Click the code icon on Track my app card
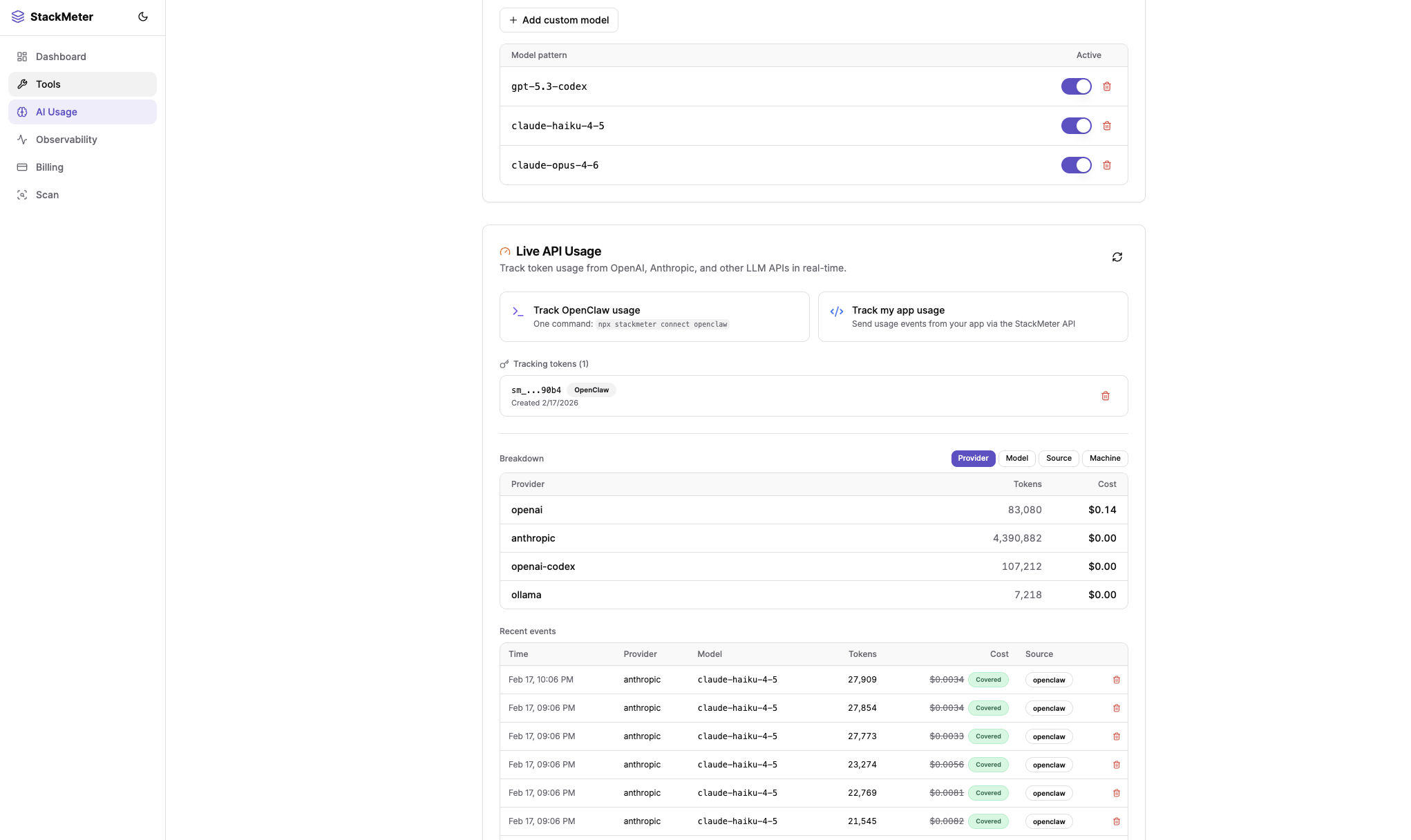Image resolution: width=1411 pixels, height=840 pixels. tap(837, 311)
